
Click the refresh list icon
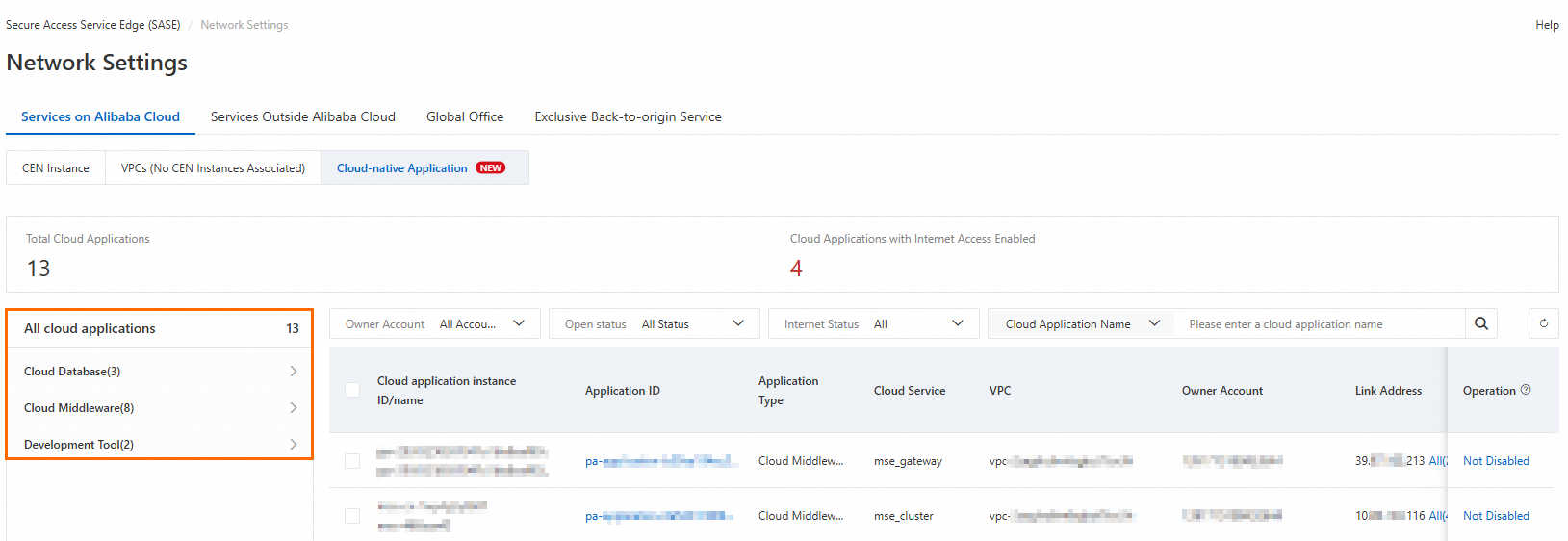click(x=1544, y=323)
